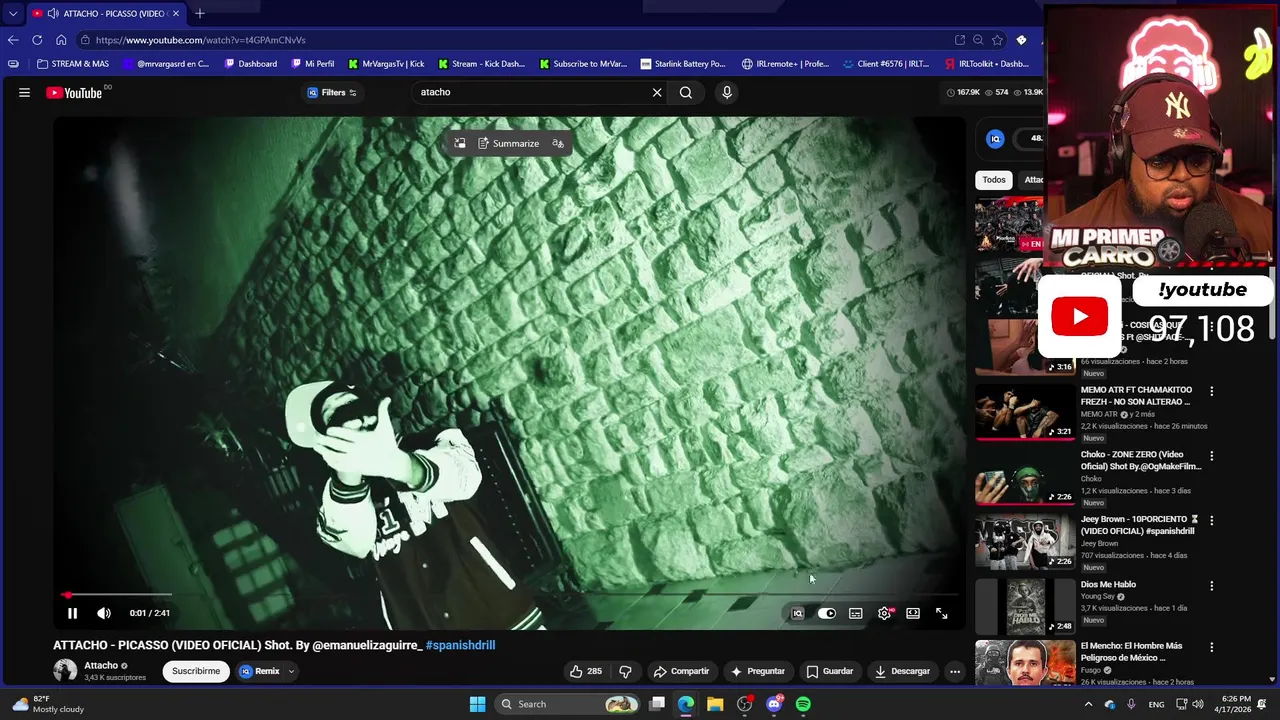Image resolution: width=1280 pixels, height=720 pixels.
Task: Subscribe with the Suscribirme button
Action: tap(196, 671)
